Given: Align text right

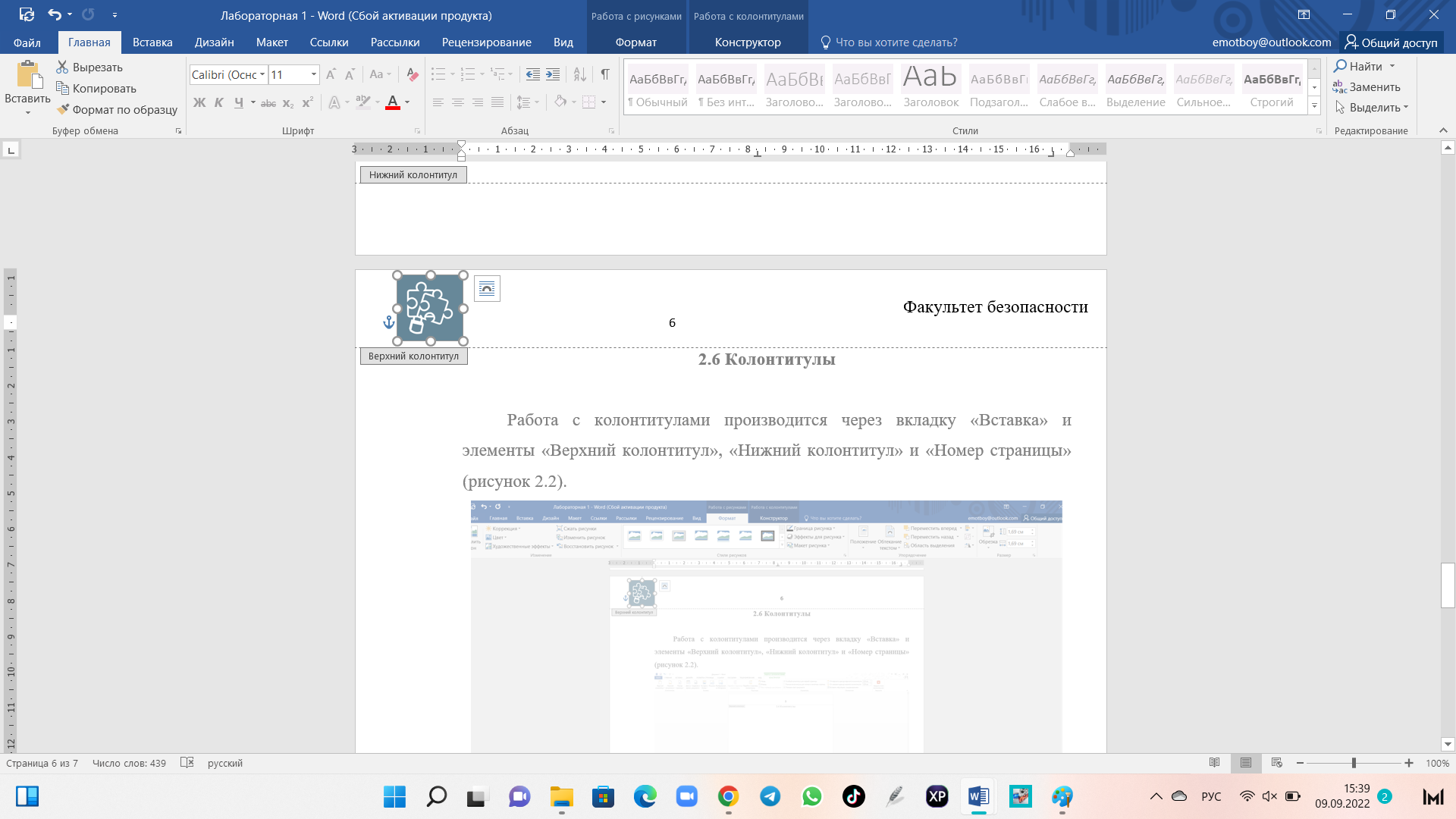Looking at the screenshot, I should coord(478,102).
